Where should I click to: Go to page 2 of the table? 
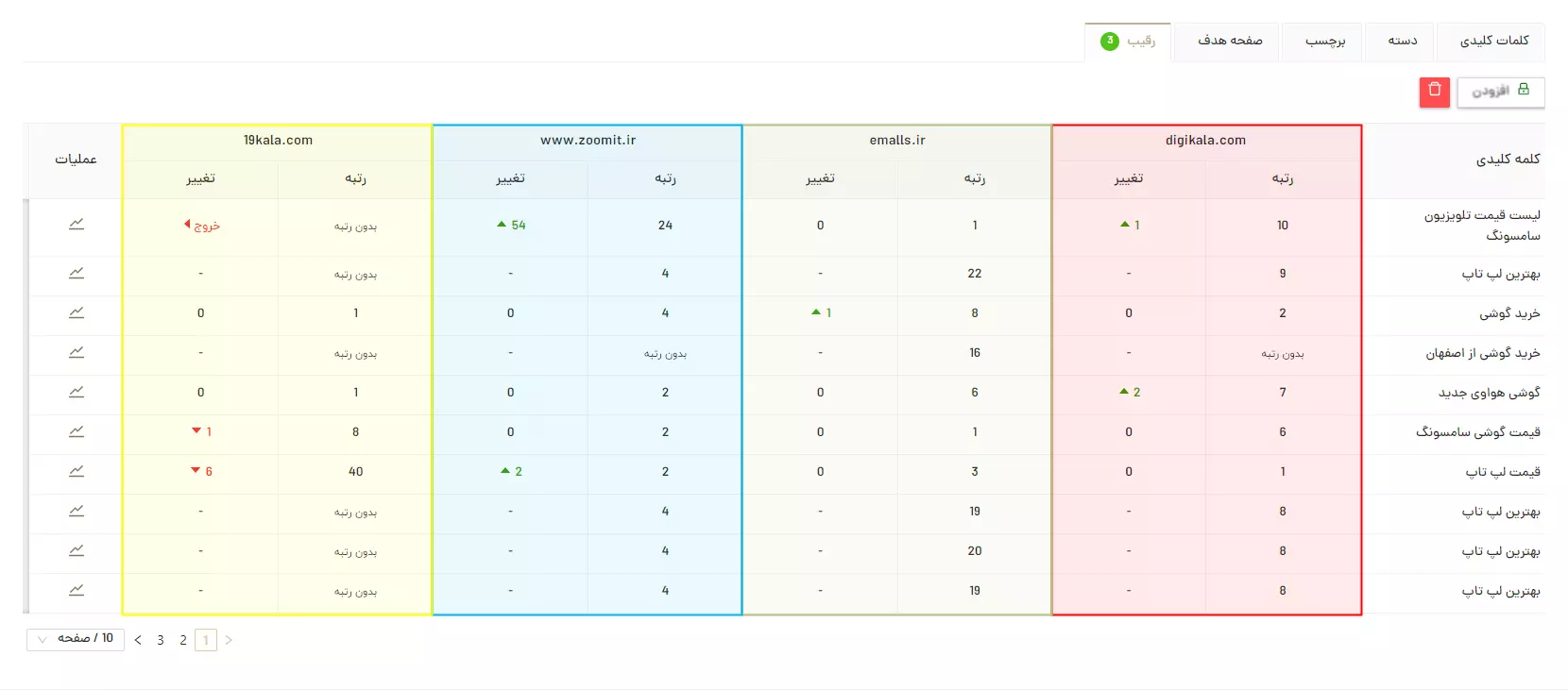click(x=183, y=640)
